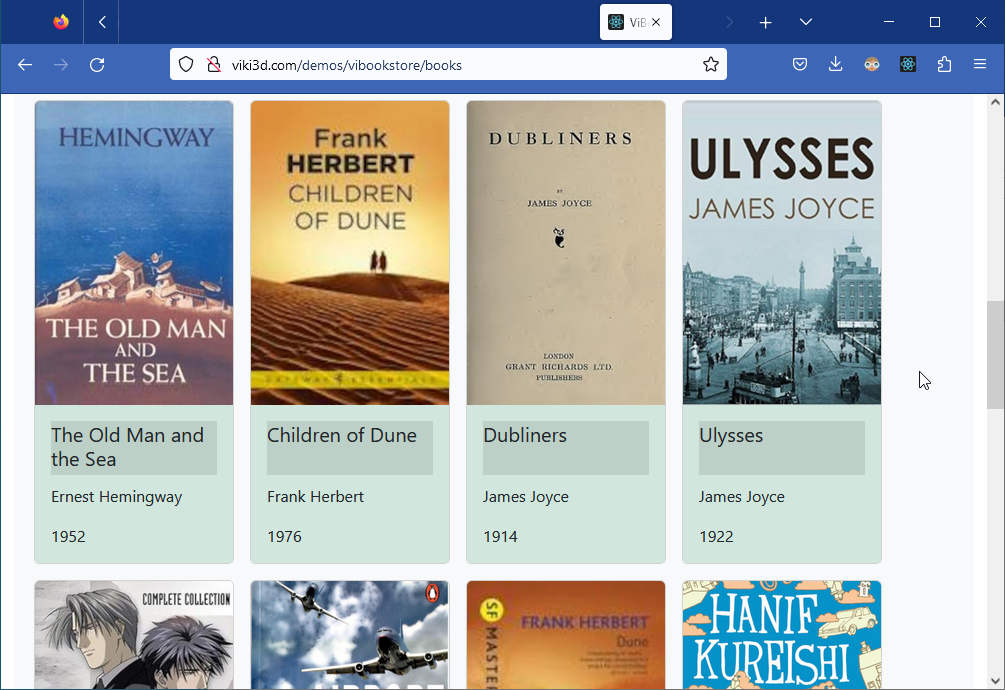
Task: Click the author name Ernest Hemingway
Action: (117, 497)
